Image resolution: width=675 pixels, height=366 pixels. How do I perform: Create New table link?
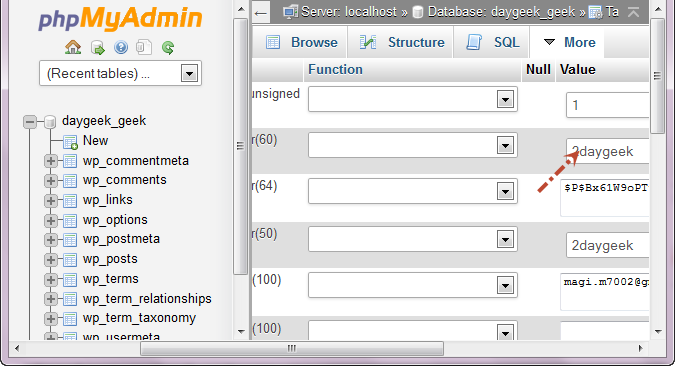click(96, 140)
